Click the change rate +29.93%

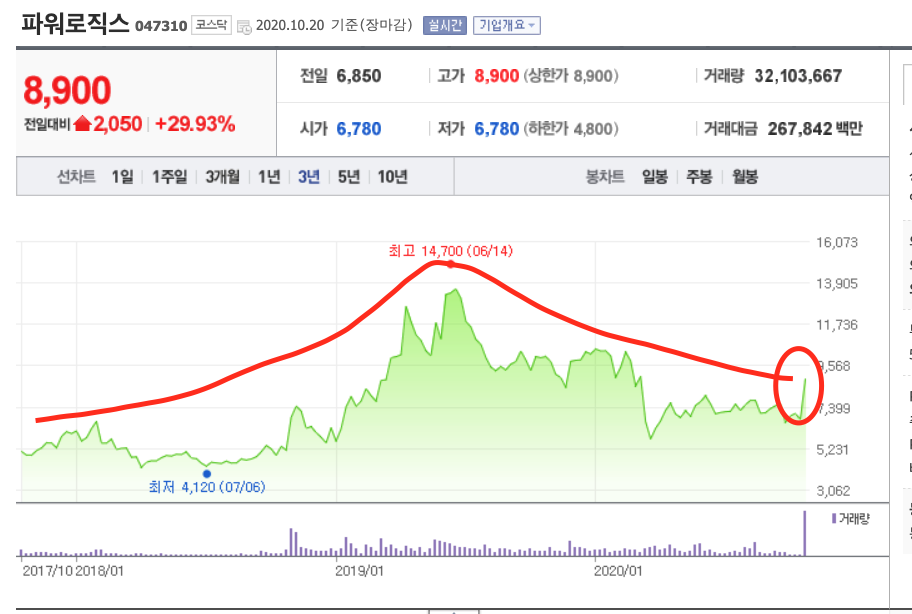pos(195,124)
